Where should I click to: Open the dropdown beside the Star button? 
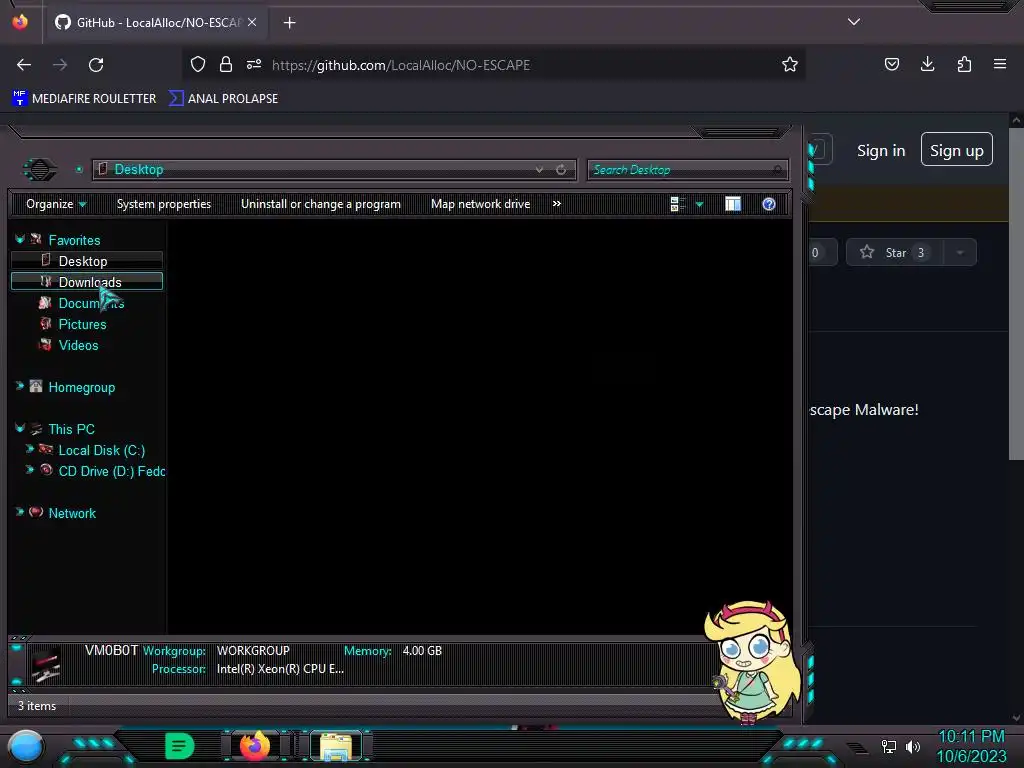click(x=959, y=253)
